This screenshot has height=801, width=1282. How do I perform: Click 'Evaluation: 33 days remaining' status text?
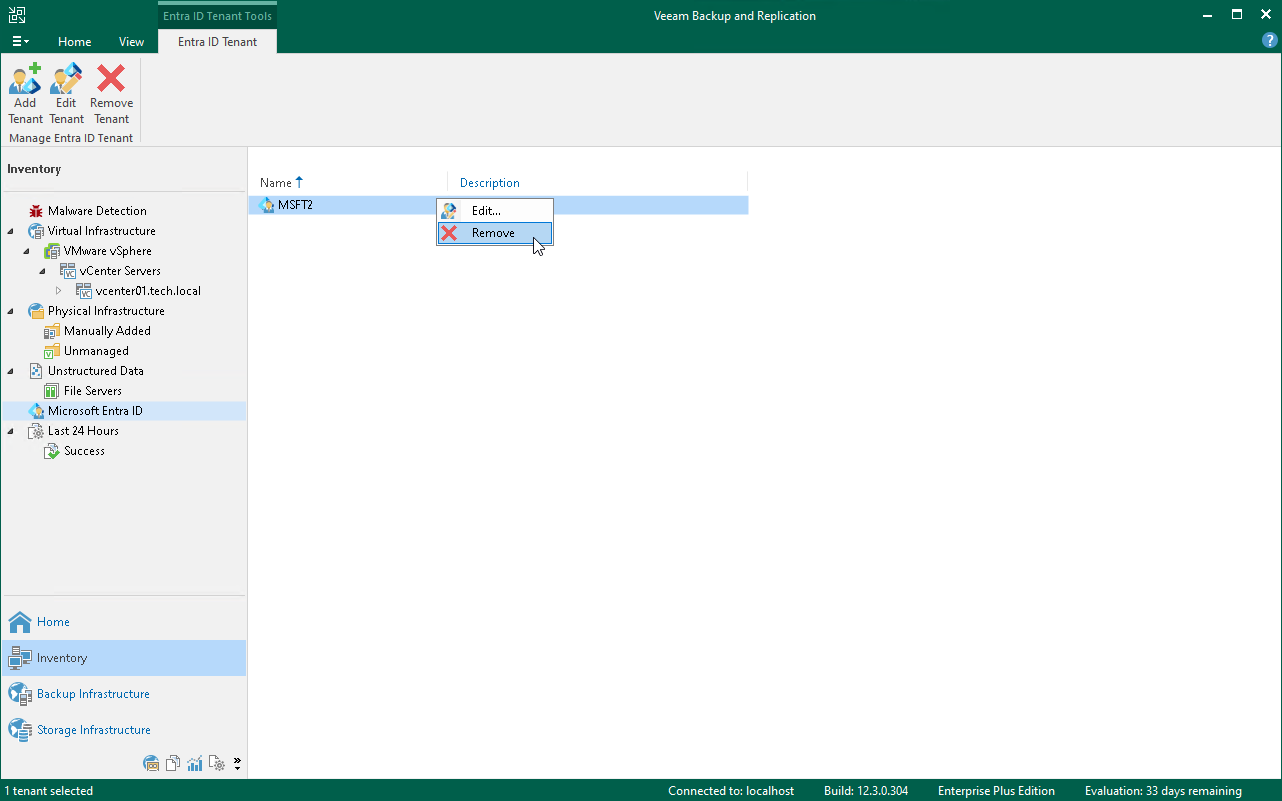pyautogui.click(x=1163, y=791)
